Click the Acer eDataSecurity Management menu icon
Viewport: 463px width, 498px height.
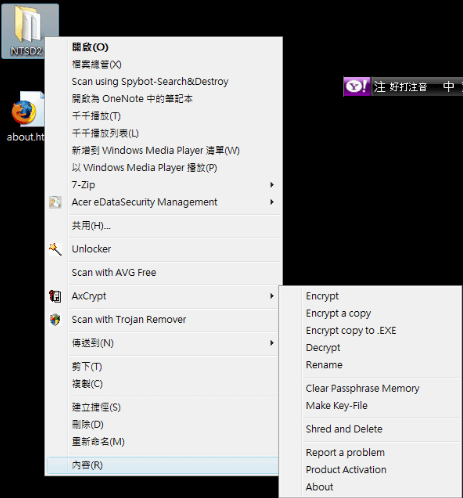[55, 202]
